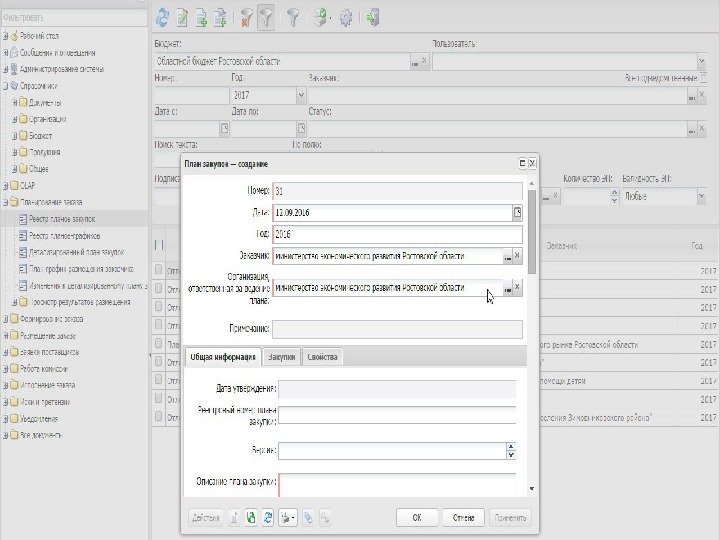Click the blue Refresh arrows toolbar icon
Screen dimensions: 720x540
point(162,17)
